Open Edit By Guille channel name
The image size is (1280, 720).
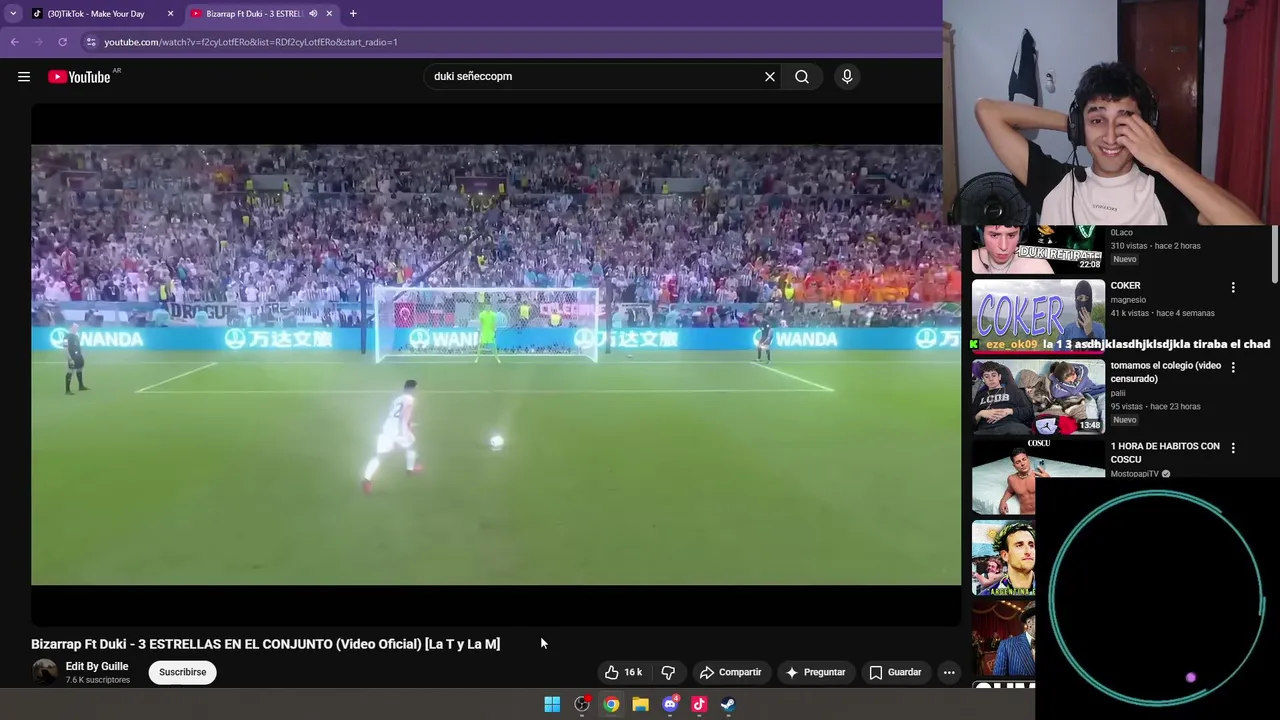97,666
